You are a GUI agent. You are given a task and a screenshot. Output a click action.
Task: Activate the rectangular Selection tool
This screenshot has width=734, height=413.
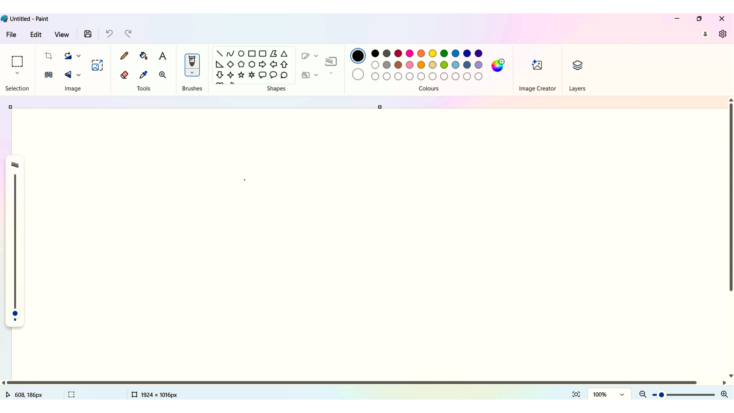(x=17, y=61)
